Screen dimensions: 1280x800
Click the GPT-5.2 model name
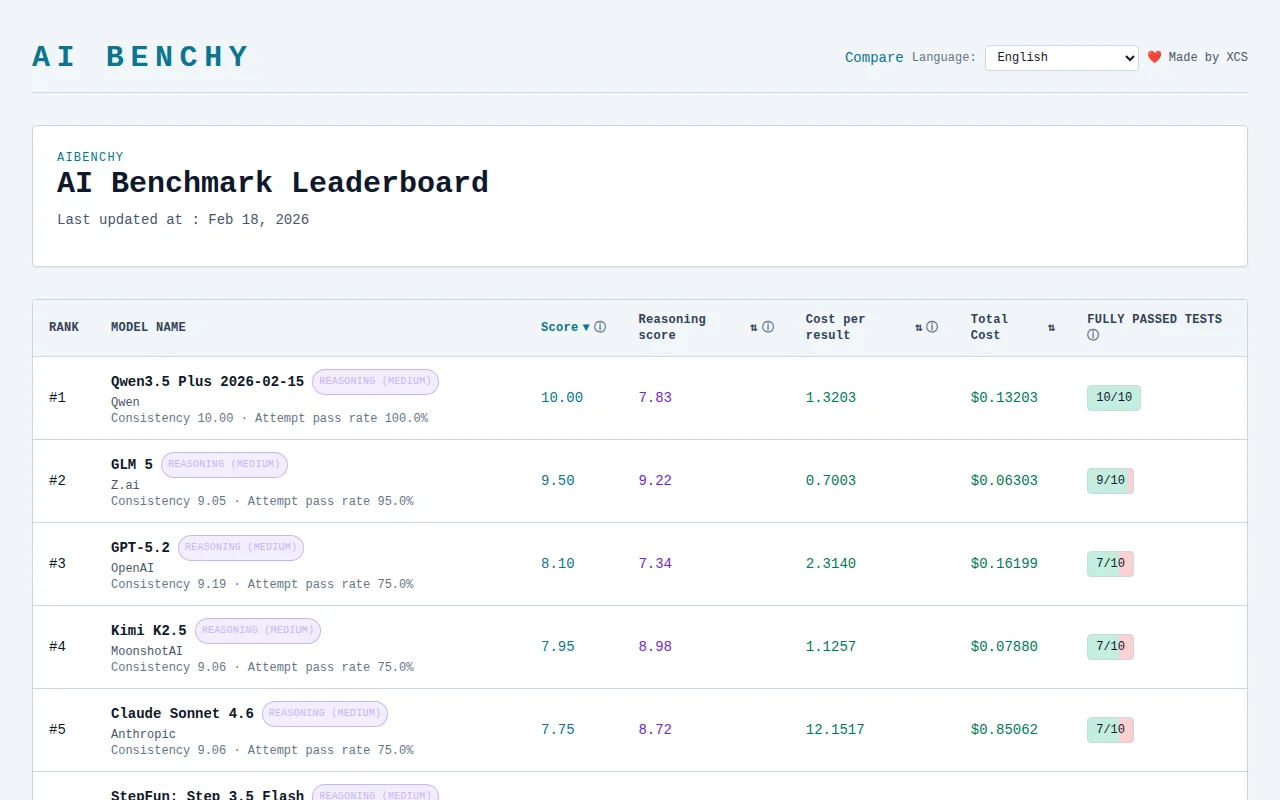140,547
